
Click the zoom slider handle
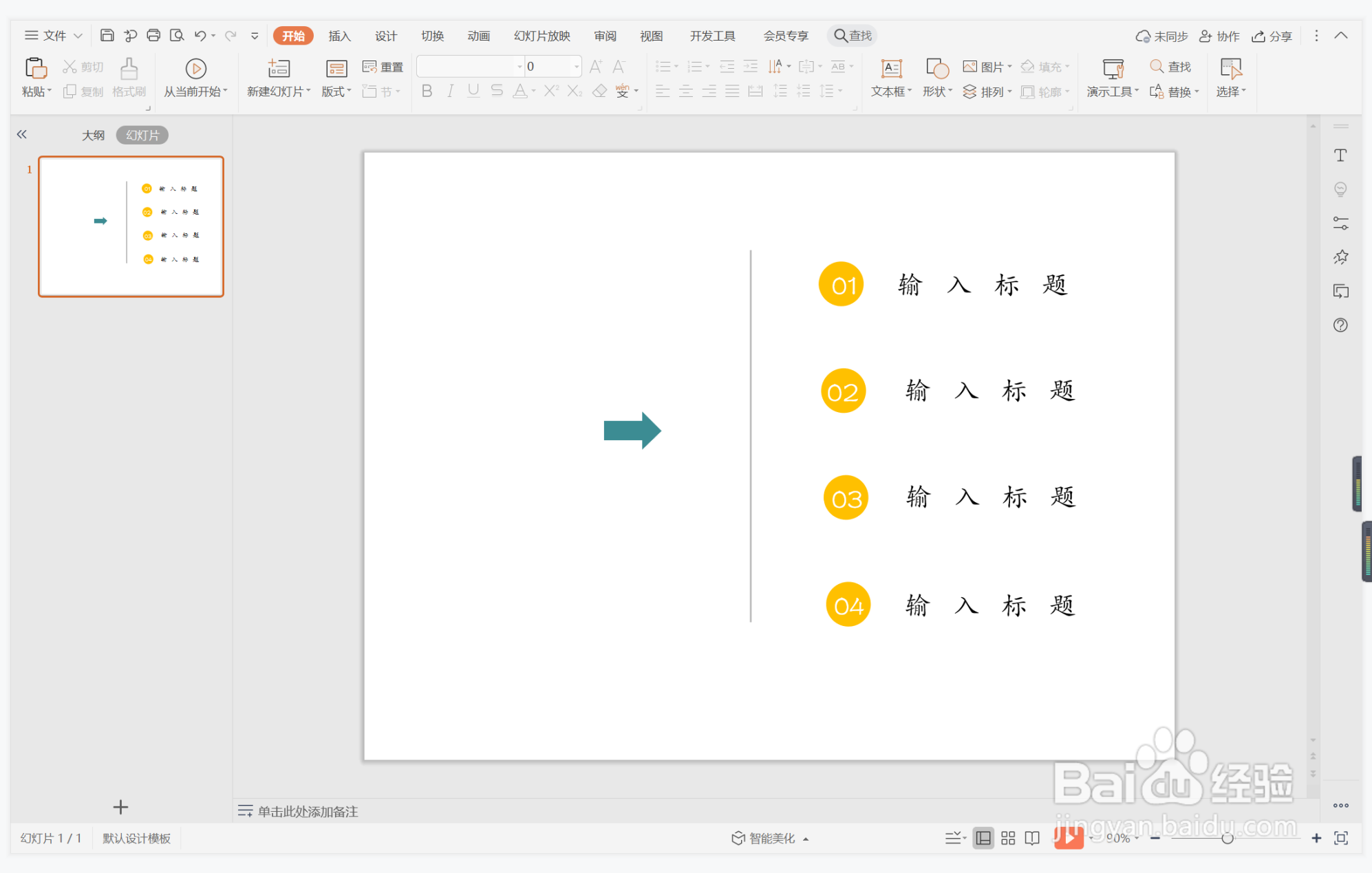1227,838
